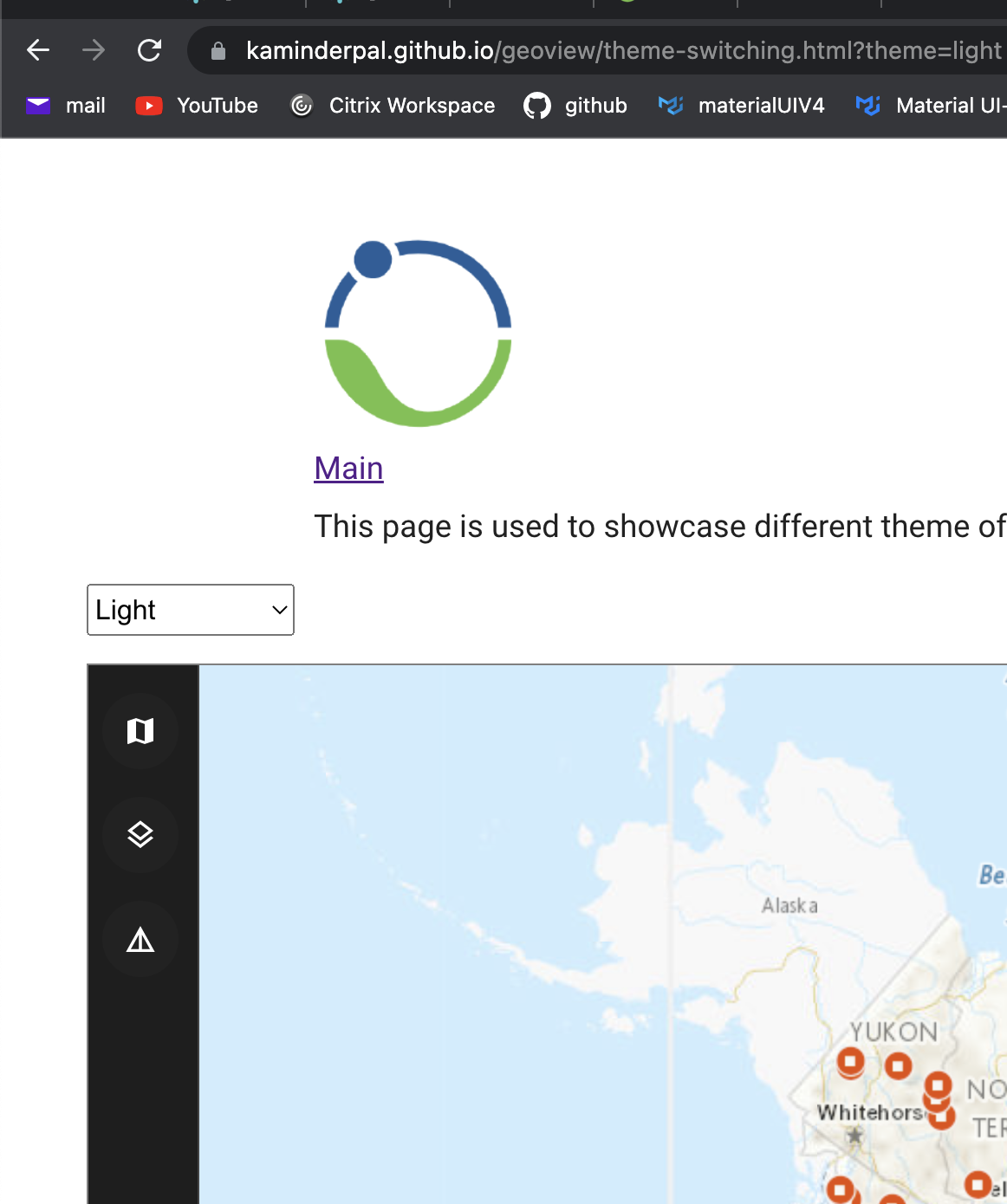Click the padlock site security icon

[x=219, y=49]
